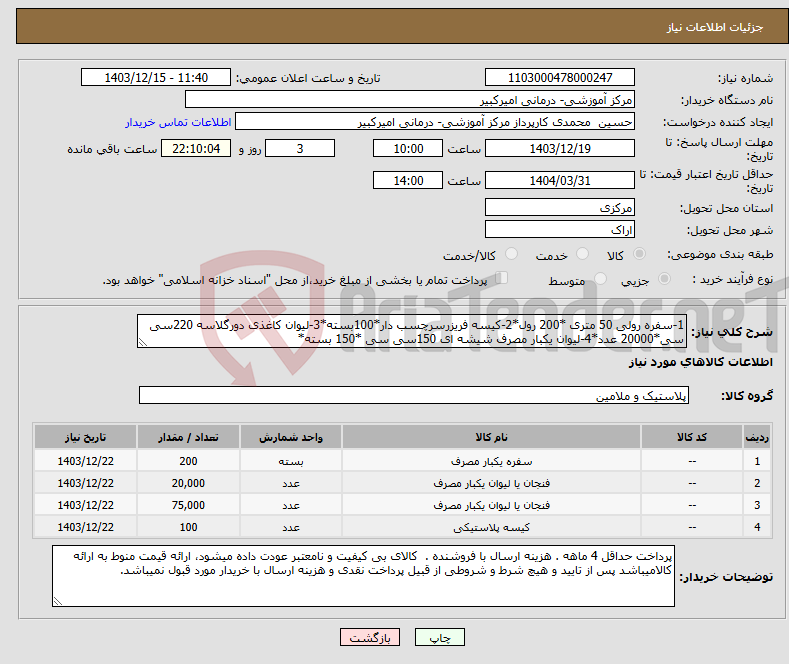Click the remaining time field 22:10:04
The image size is (789, 664).
(196, 148)
